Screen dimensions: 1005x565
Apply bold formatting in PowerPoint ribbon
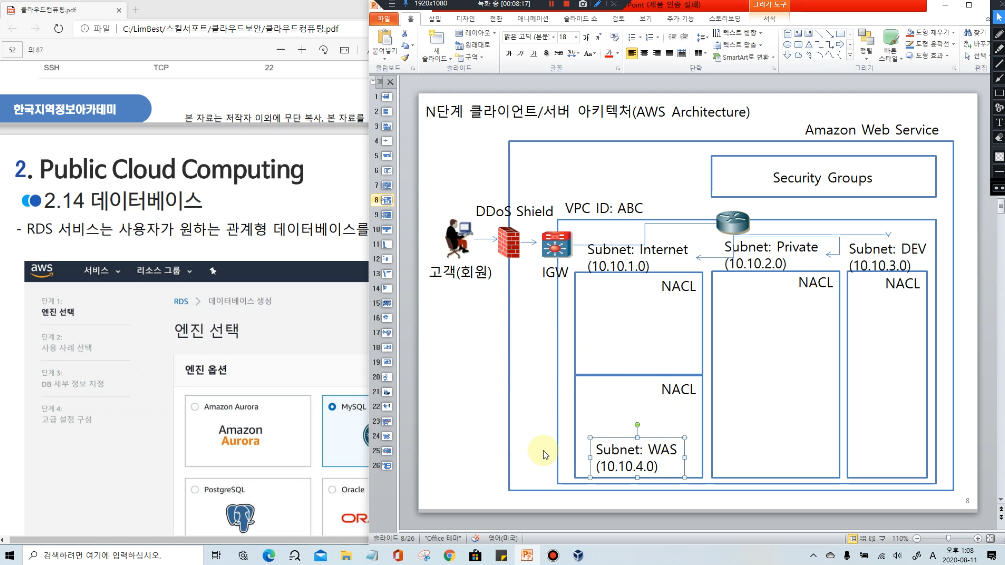pos(508,54)
